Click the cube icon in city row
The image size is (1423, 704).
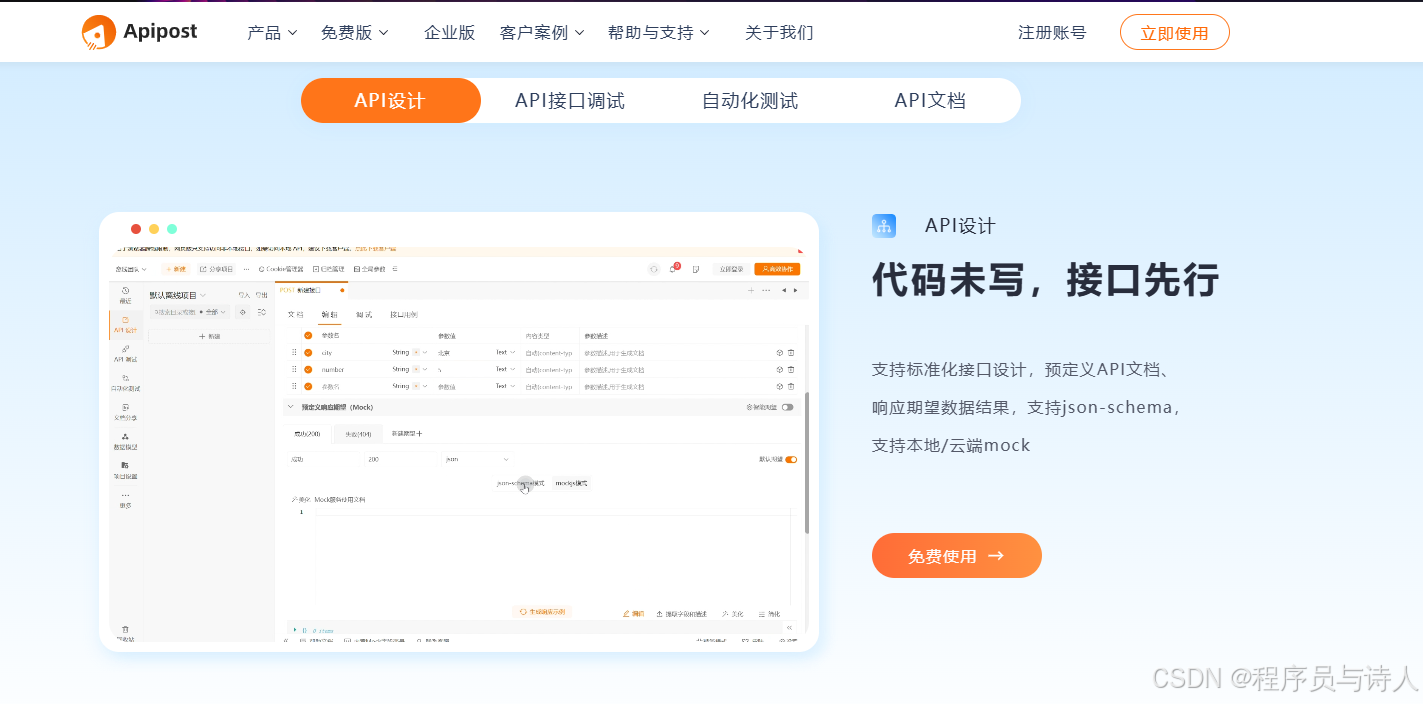pyautogui.click(x=779, y=353)
